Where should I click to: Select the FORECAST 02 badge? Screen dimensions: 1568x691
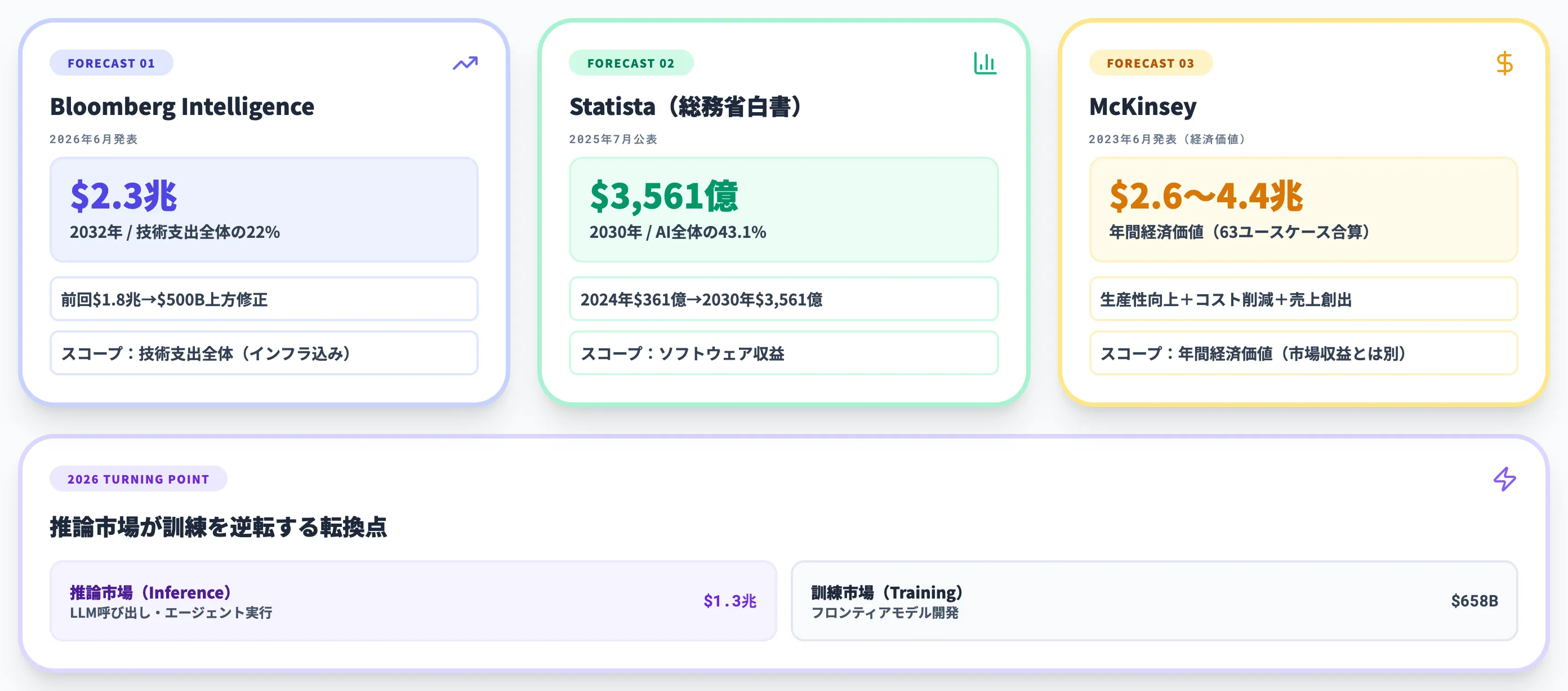pyautogui.click(x=631, y=63)
